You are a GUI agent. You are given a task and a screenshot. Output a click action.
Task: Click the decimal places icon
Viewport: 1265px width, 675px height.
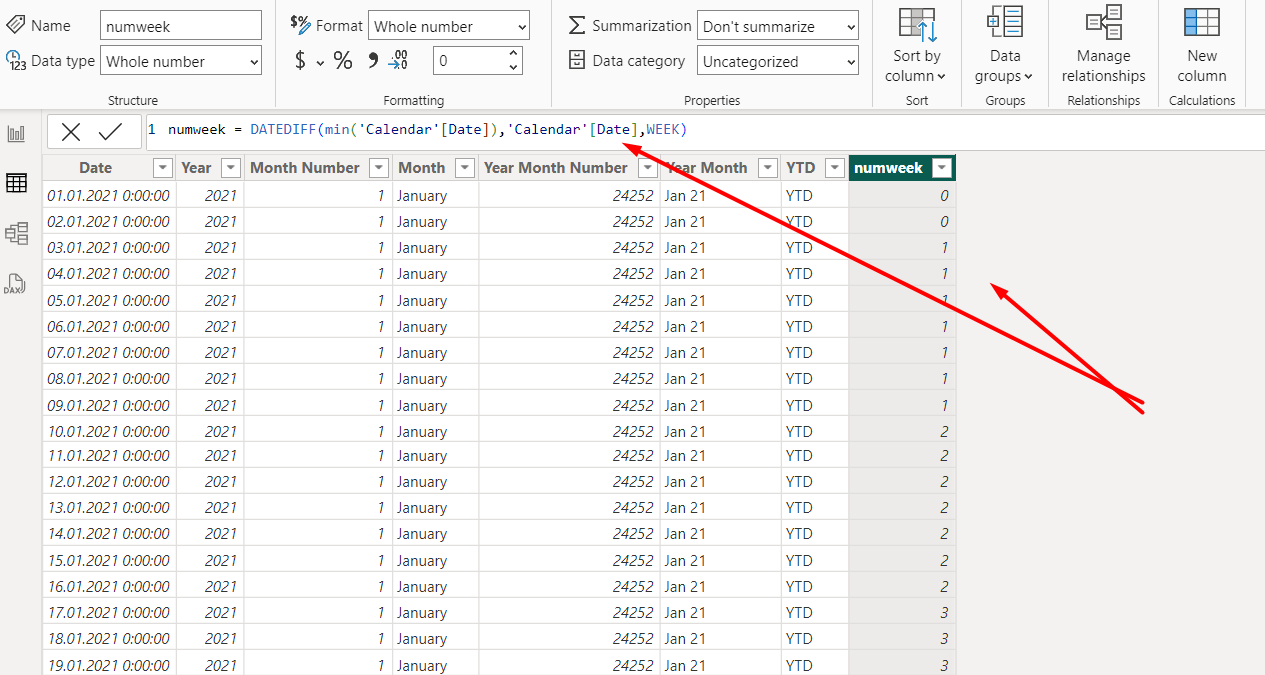click(x=398, y=61)
